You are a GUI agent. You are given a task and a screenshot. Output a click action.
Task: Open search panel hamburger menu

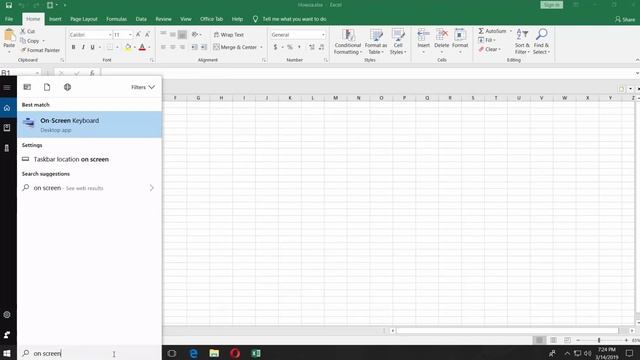(x=7, y=87)
